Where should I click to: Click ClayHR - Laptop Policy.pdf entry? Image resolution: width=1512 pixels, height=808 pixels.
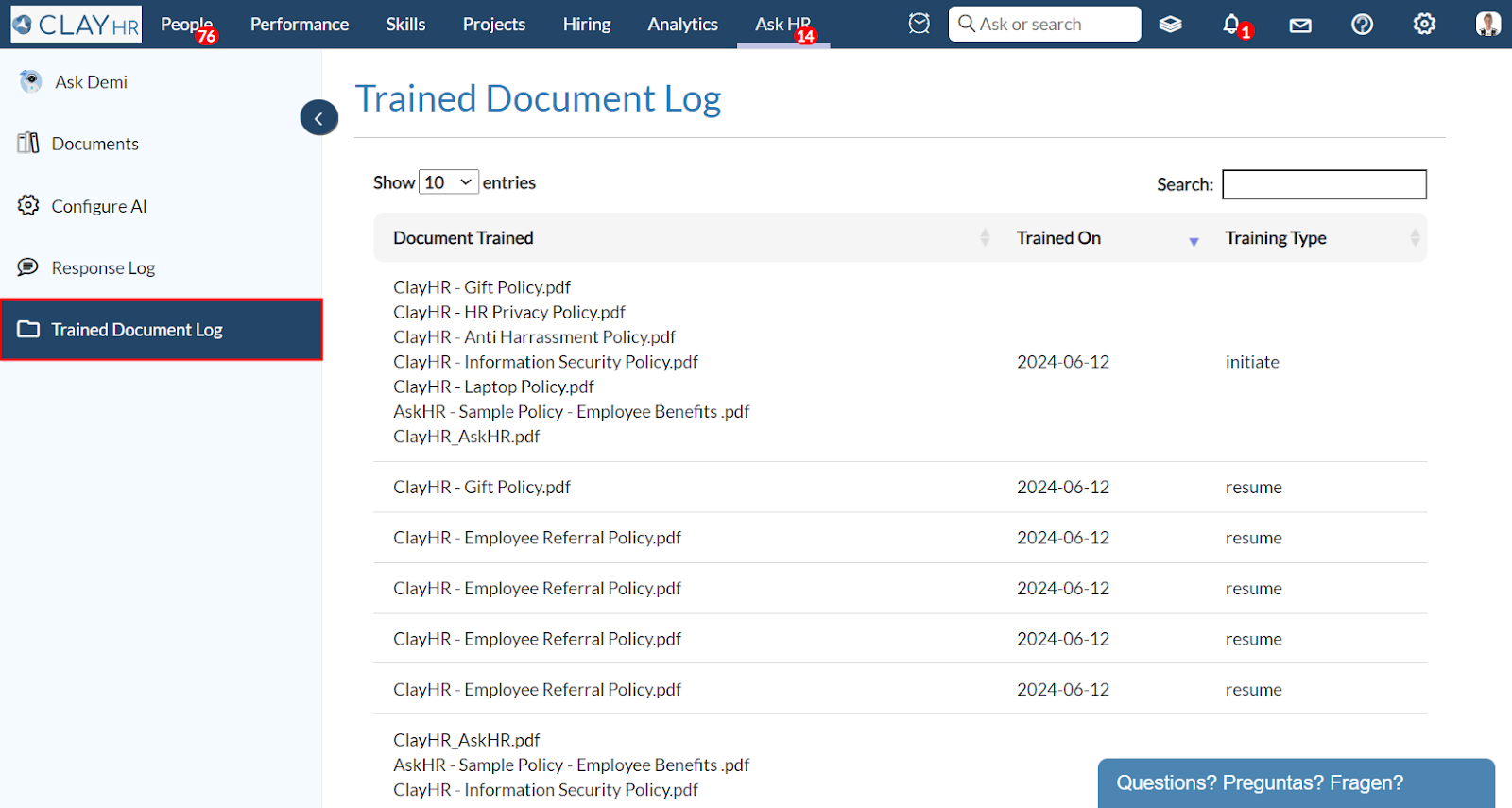493,387
